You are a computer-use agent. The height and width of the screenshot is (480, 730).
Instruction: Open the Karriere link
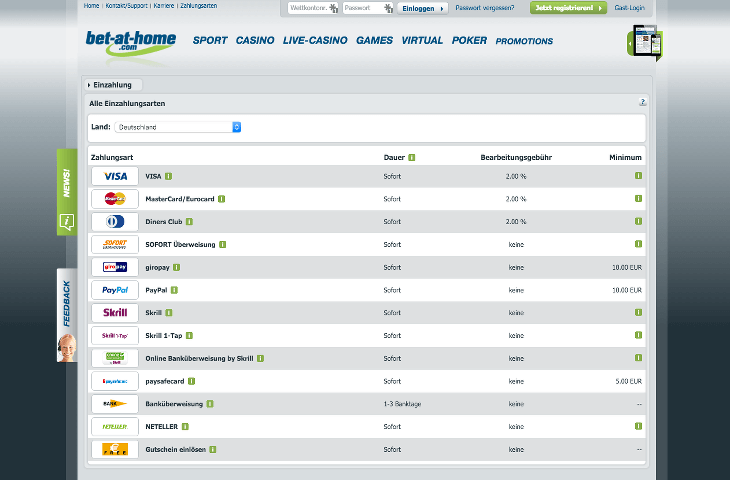point(164,6)
